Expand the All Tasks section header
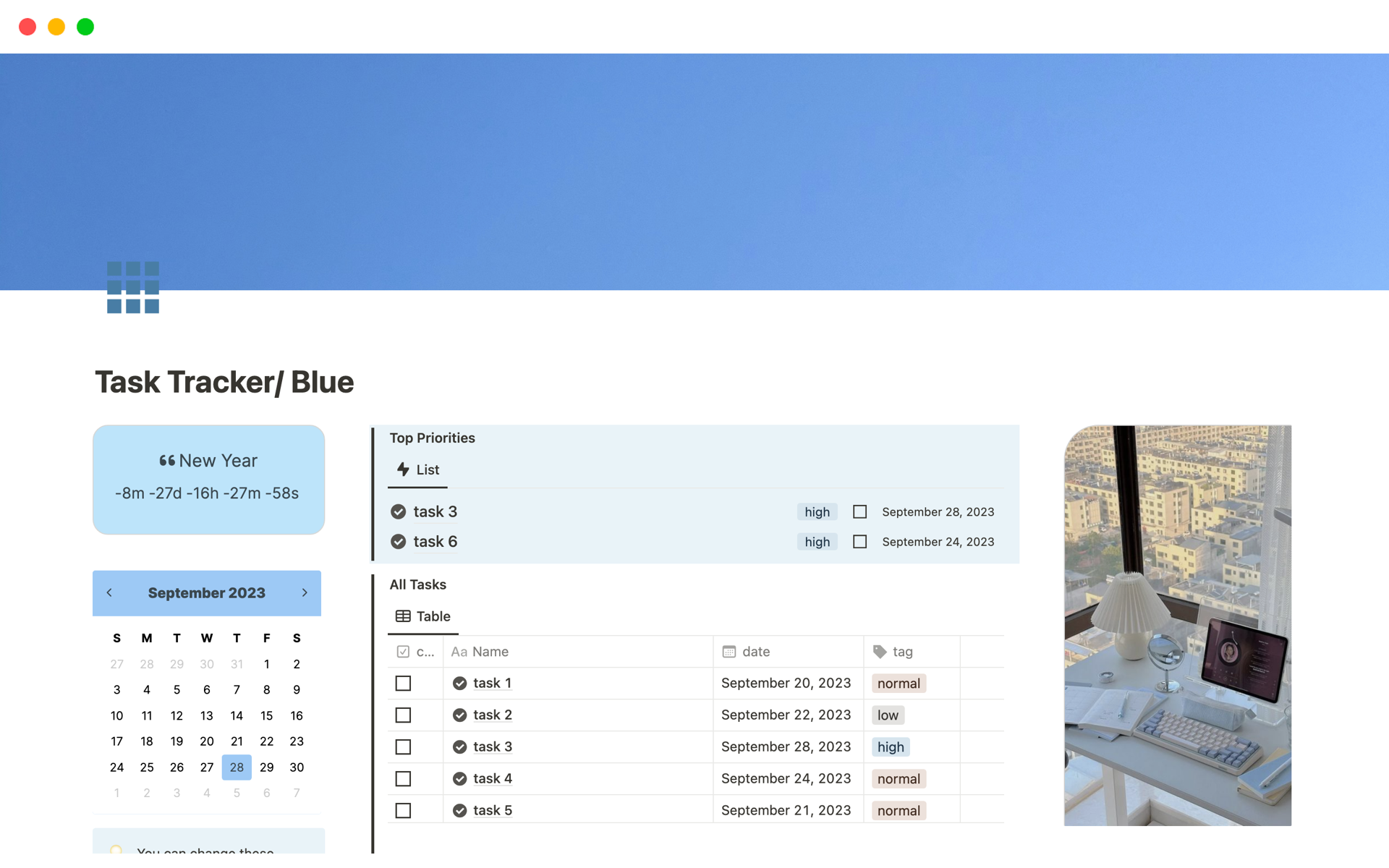1389x868 pixels. click(x=418, y=584)
